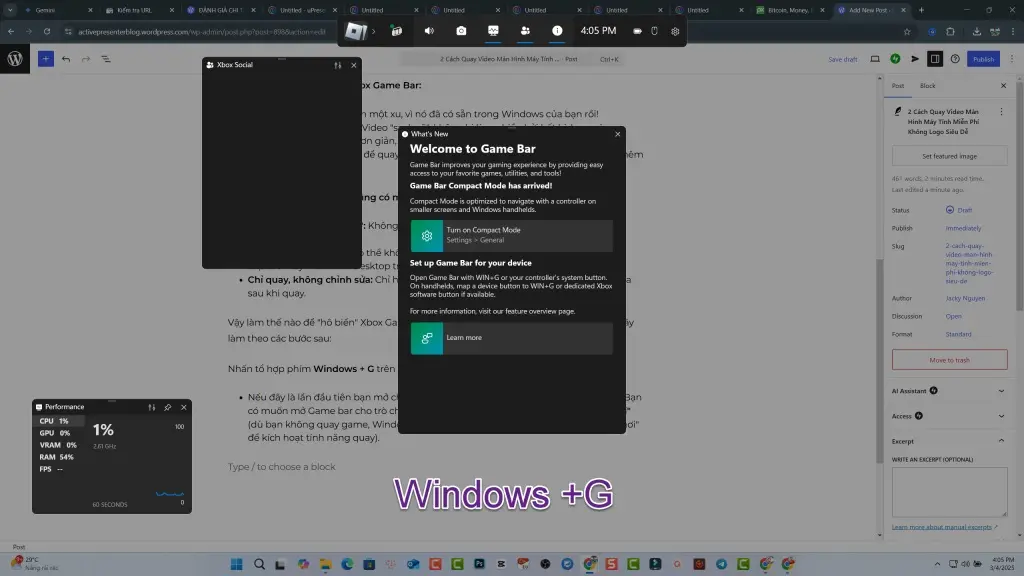Click the mouse click-through icon in Game Bar
Screen dimensions: 1024x576
tap(654, 31)
